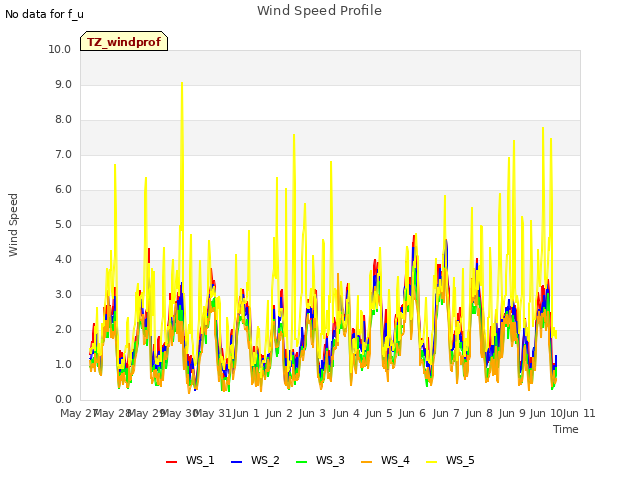Click the Jun 11 x-axis date label

point(579,413)
